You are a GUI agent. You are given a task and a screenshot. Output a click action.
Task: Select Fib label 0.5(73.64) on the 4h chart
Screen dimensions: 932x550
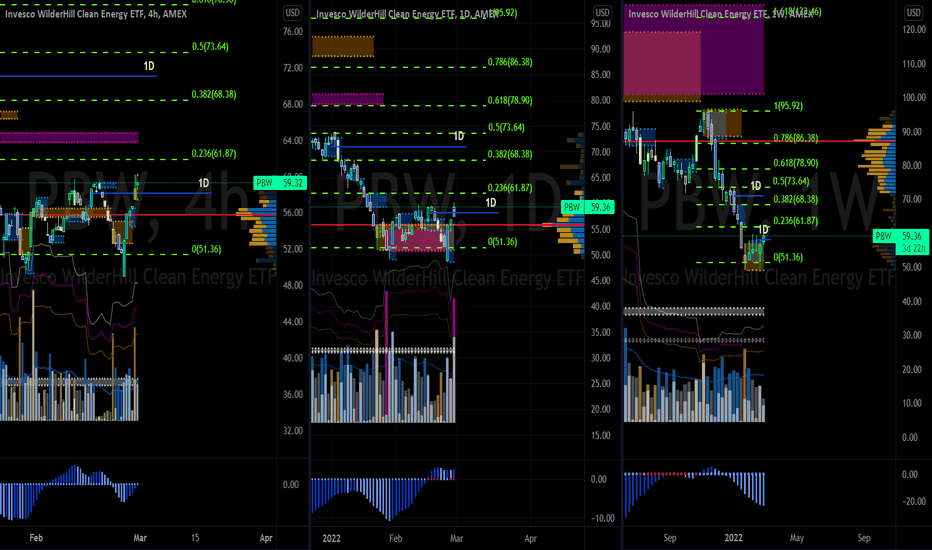click(210, 46)
